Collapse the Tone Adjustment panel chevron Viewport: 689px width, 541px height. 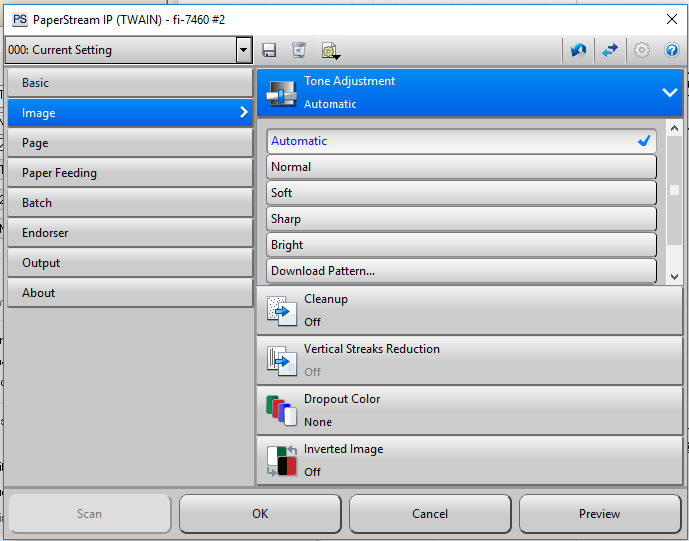click(669, 92)
